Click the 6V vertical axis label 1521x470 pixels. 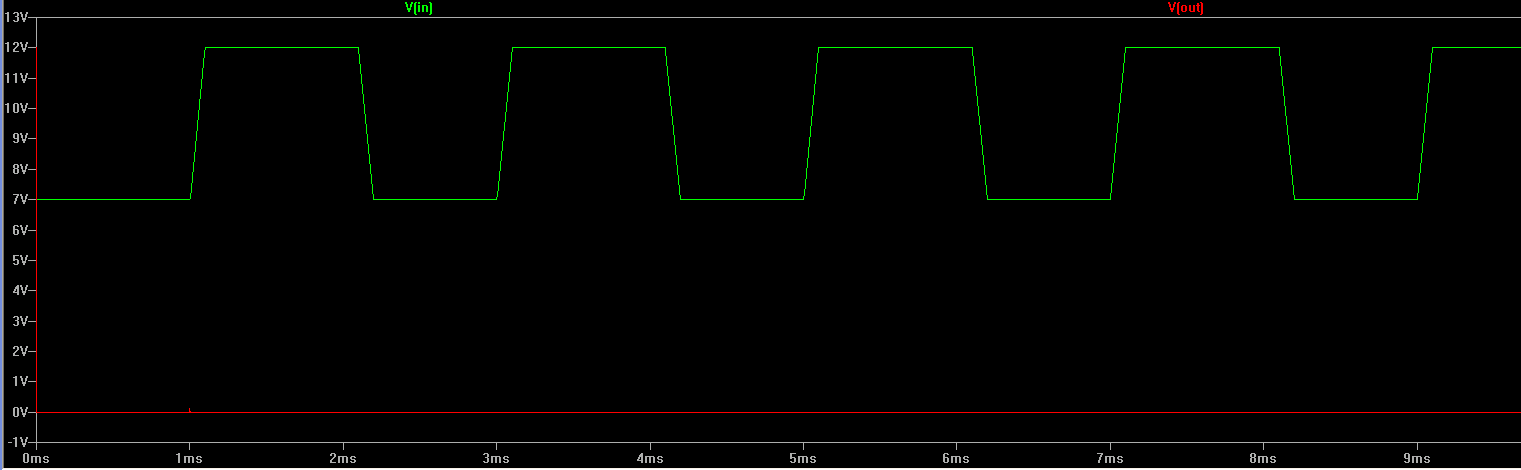[x=20, y=230]
